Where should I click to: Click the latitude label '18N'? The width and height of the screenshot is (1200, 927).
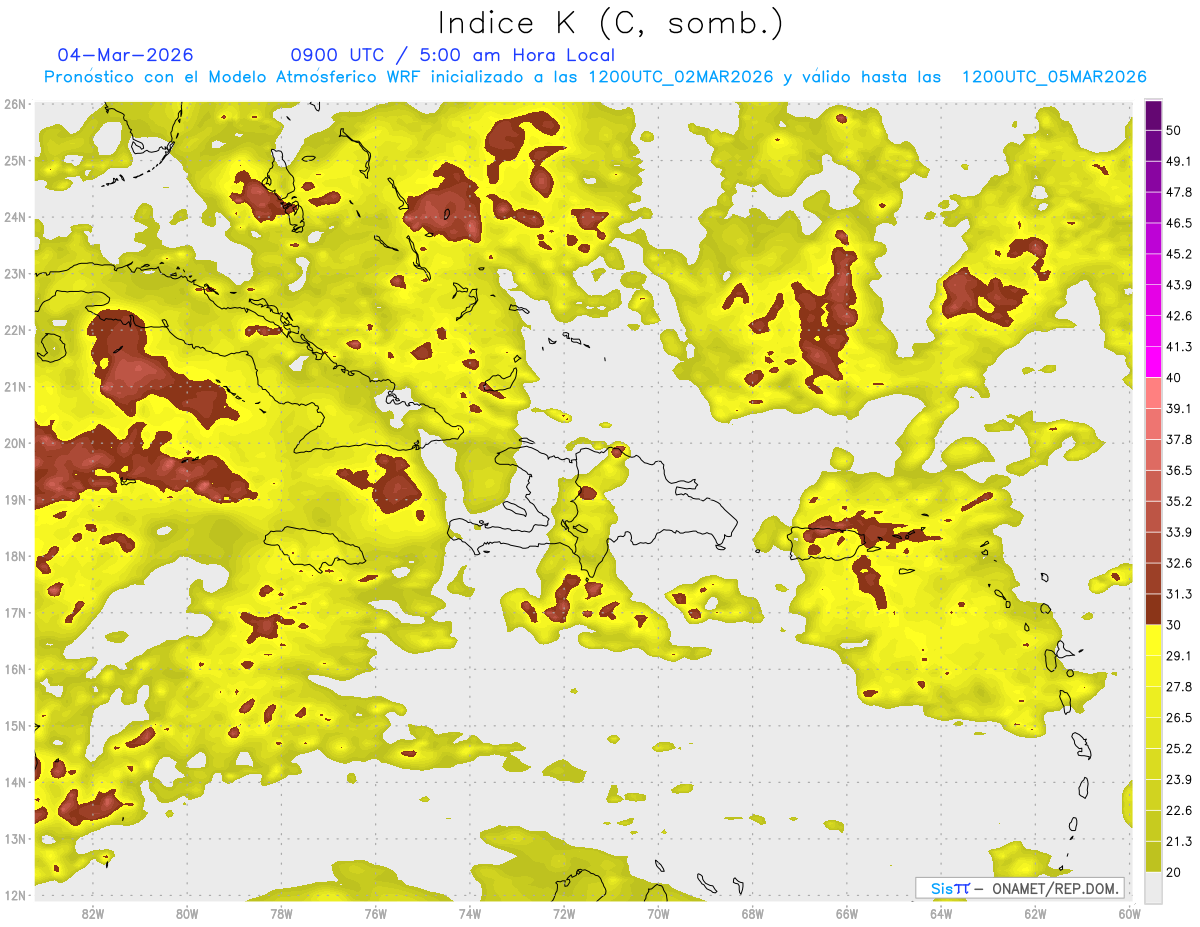pyautogui.click(x=15, y=556)
